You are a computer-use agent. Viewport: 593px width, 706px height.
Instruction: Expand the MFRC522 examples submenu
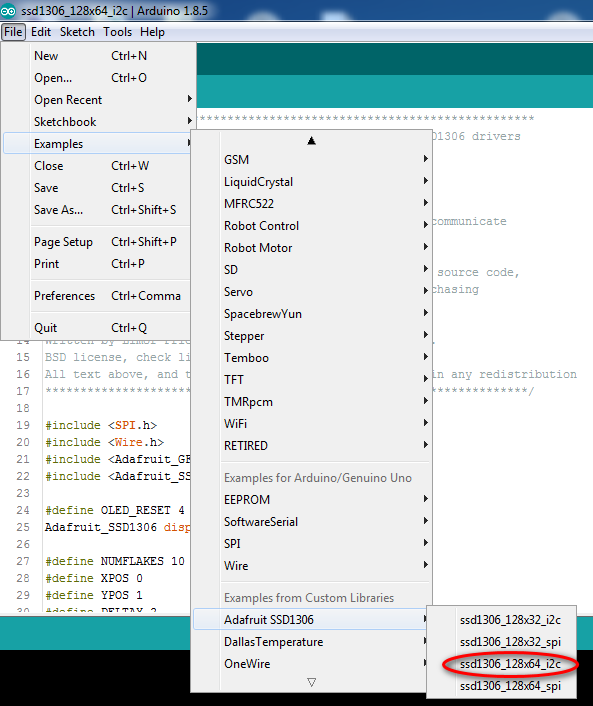(312, 204)
